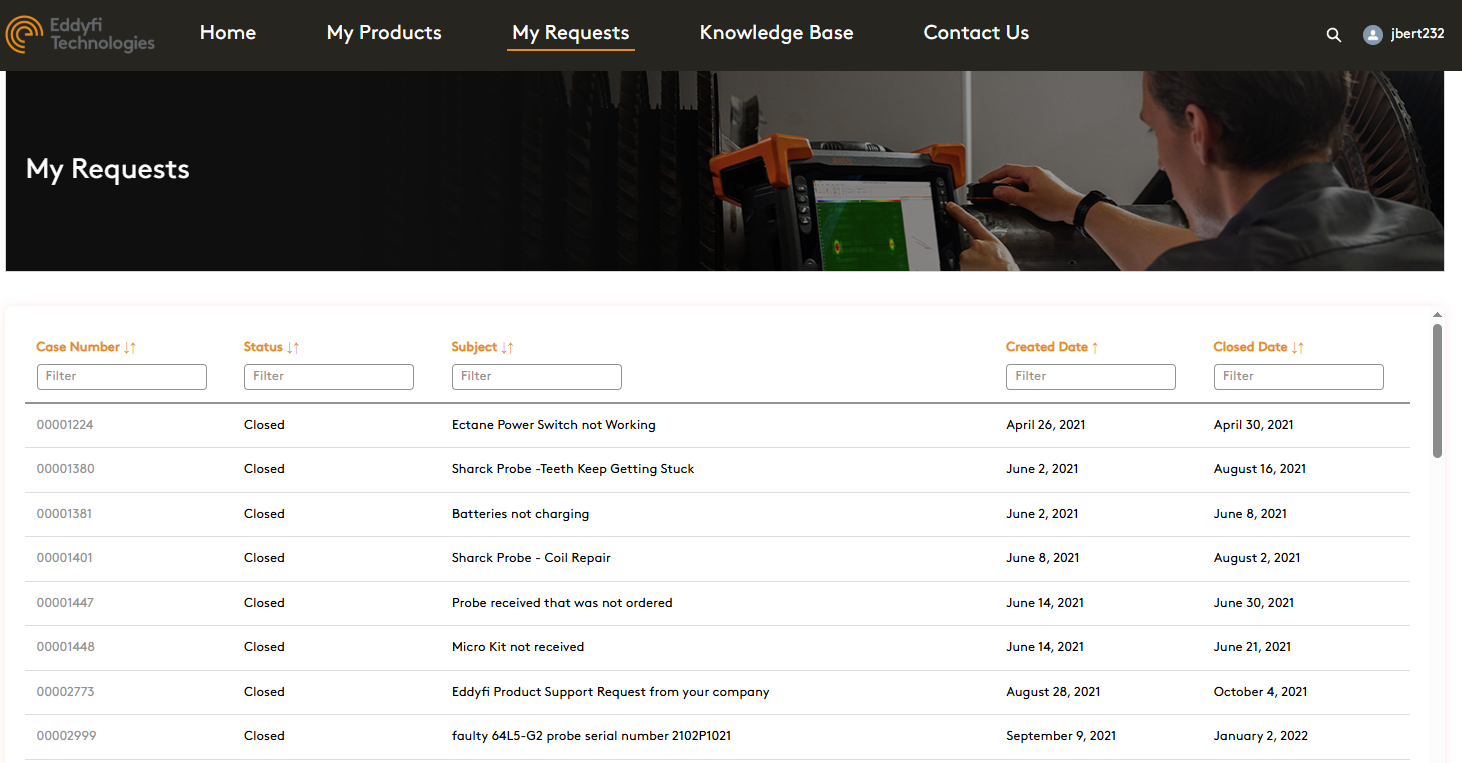This screenshot has height=763, width=1462.
Task: Click the user avatar icon
Action: (x=1372, y=34)
